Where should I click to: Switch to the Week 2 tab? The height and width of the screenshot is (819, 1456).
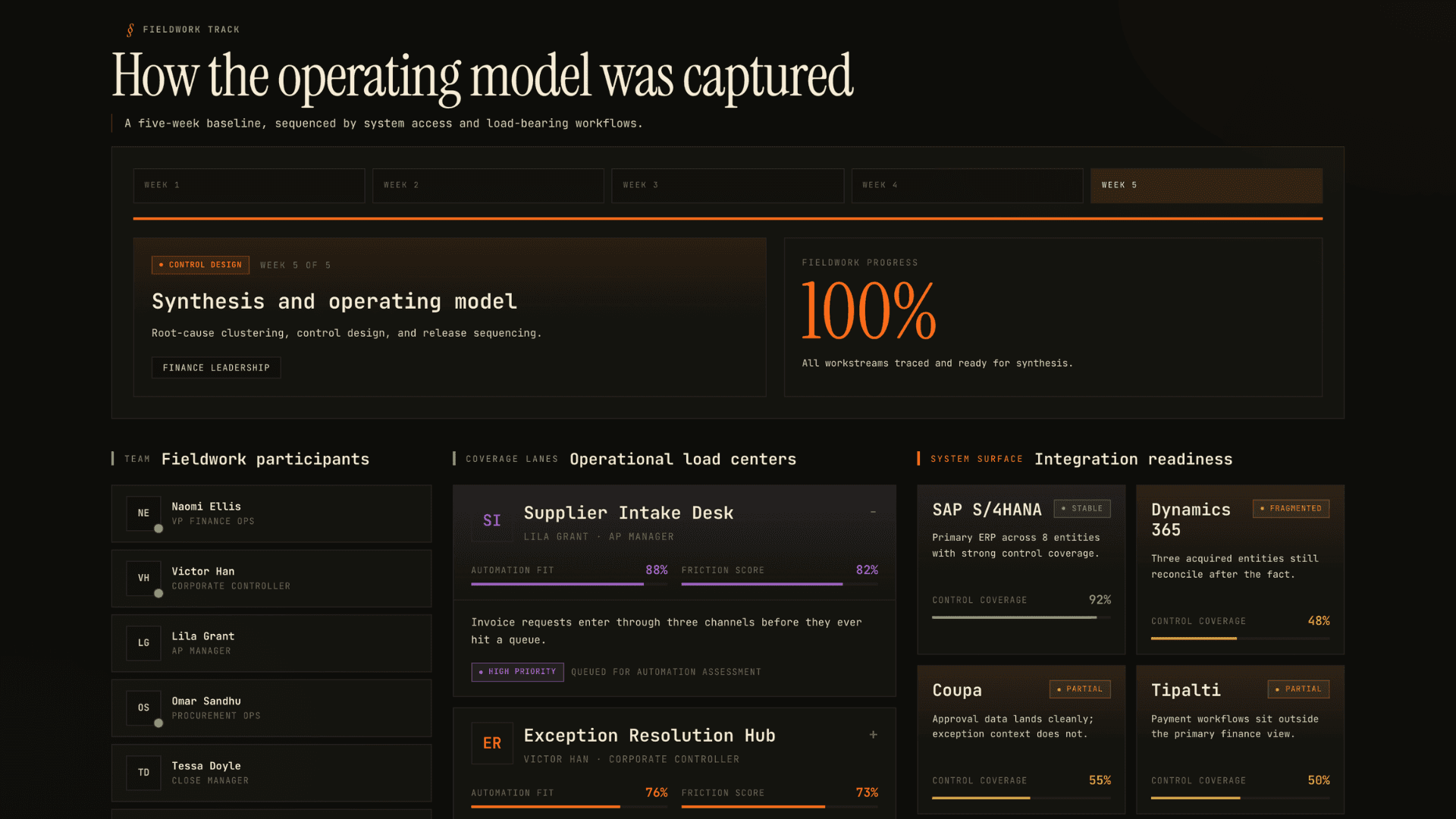click(x=488, y=185)
